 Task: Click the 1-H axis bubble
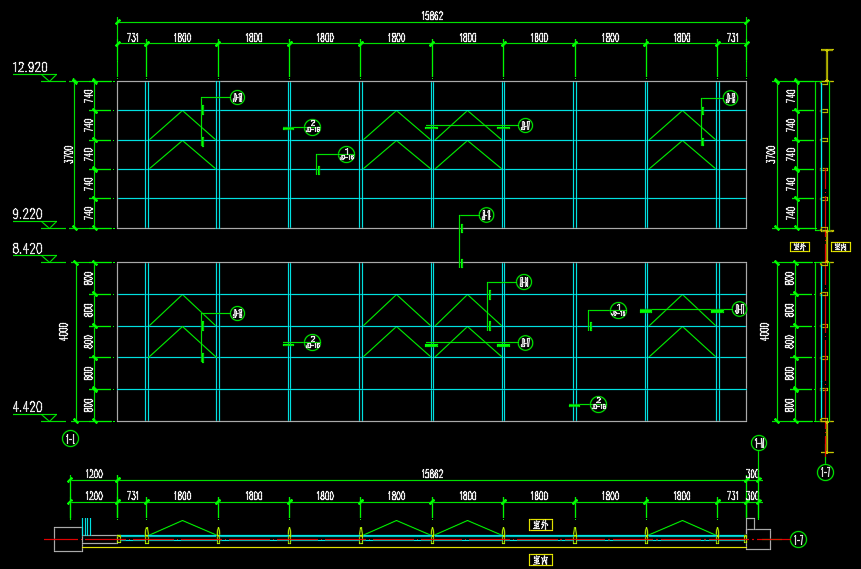coord(759,443)
